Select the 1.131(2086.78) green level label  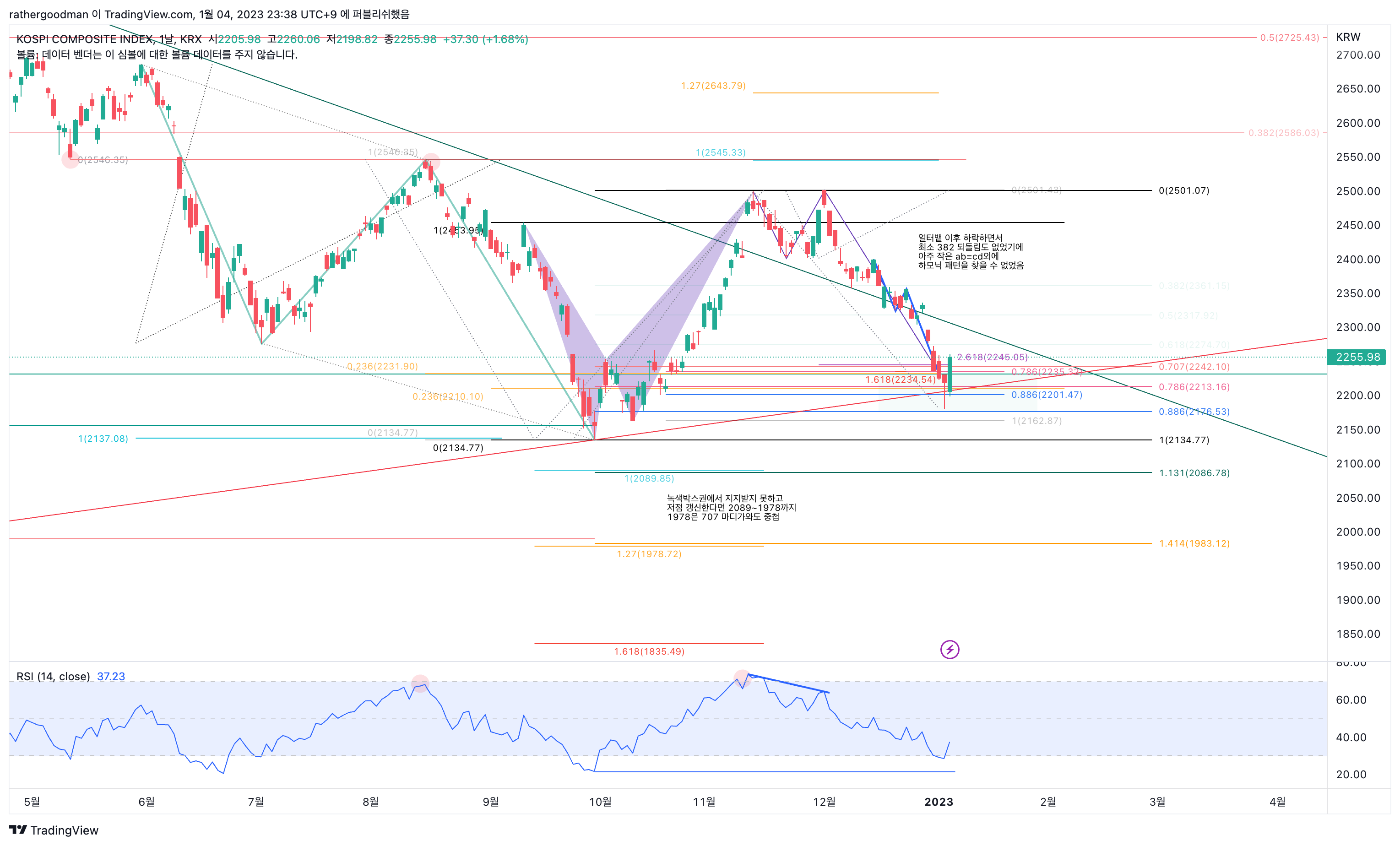[x=1194, y=473]
